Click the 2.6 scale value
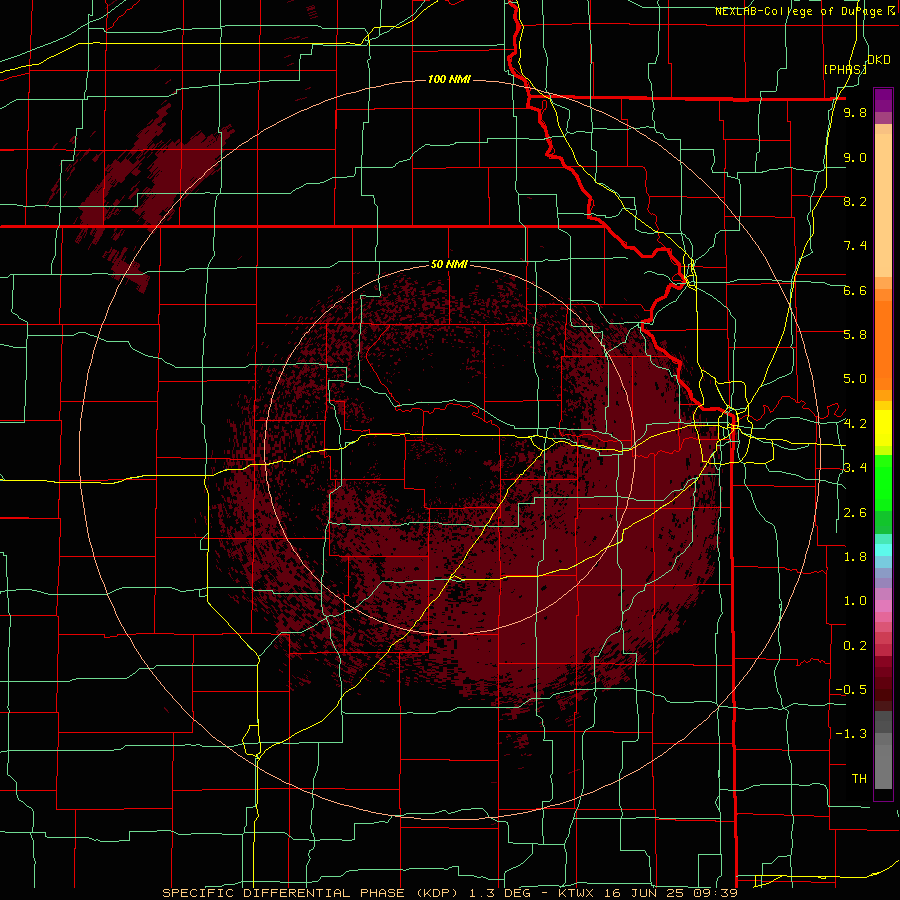The height and width of the screenshot is (900, 900). coord(855,513)
